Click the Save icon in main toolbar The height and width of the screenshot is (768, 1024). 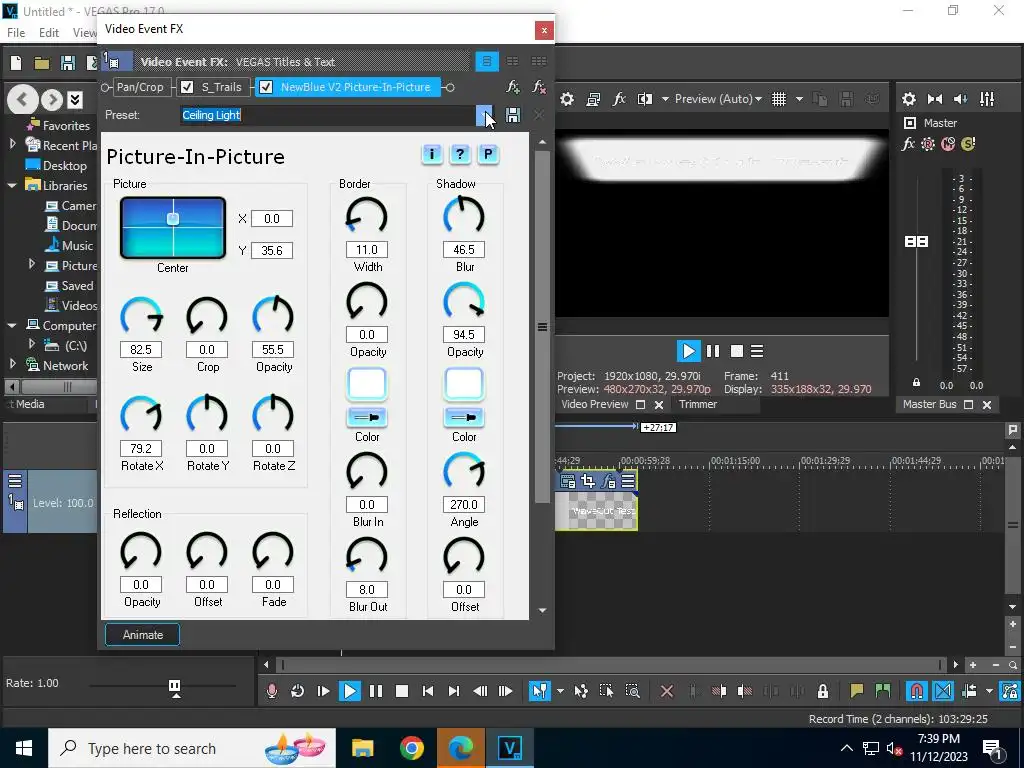[x=67, y=63]
